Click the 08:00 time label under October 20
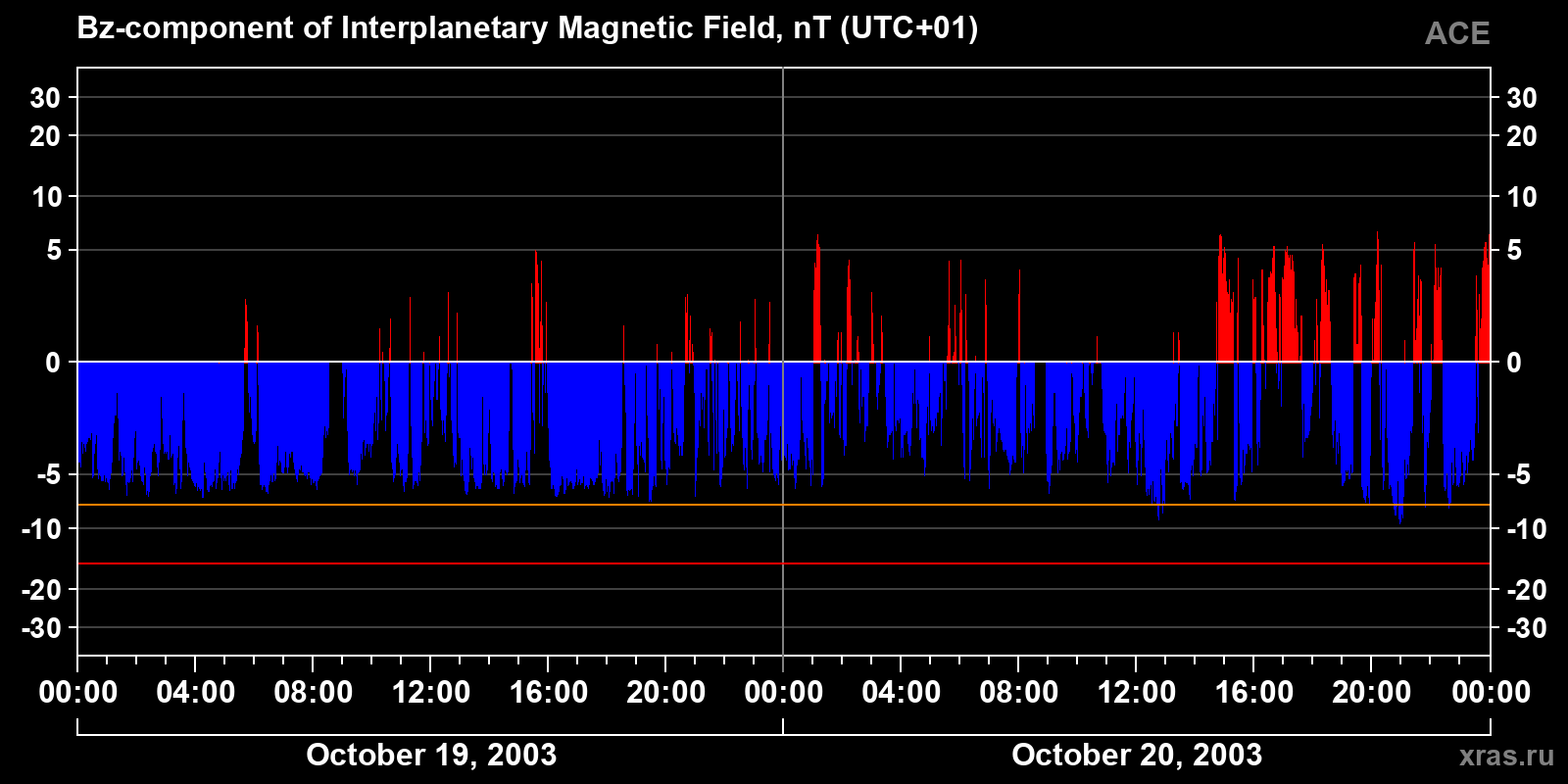The width and height of the screenshot is (1568, 784). (1019, 692)
